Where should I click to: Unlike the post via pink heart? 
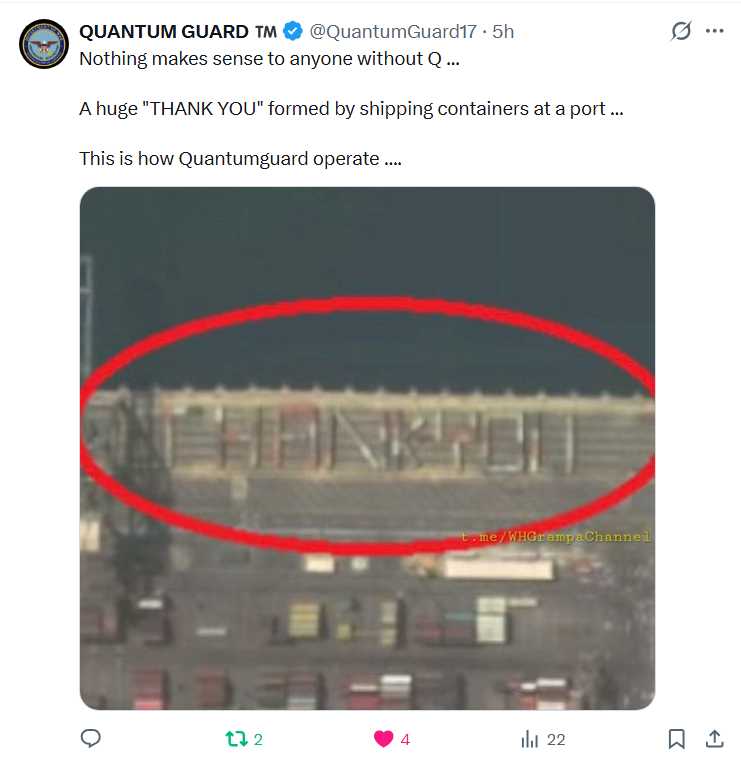[x=383, y=739]
